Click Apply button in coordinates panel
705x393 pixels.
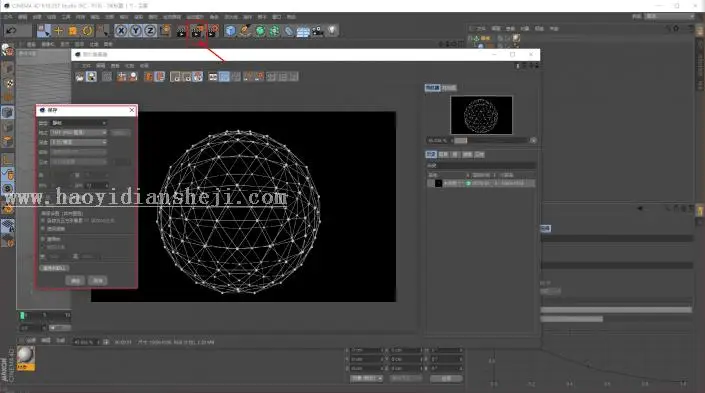coord(446,379)
